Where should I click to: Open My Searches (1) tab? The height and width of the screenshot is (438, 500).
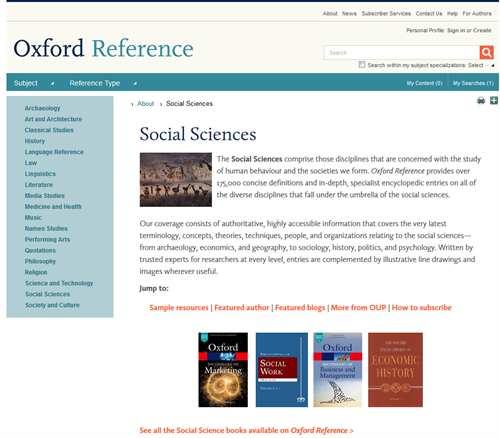pyautogui.click(x=473, y=83)
